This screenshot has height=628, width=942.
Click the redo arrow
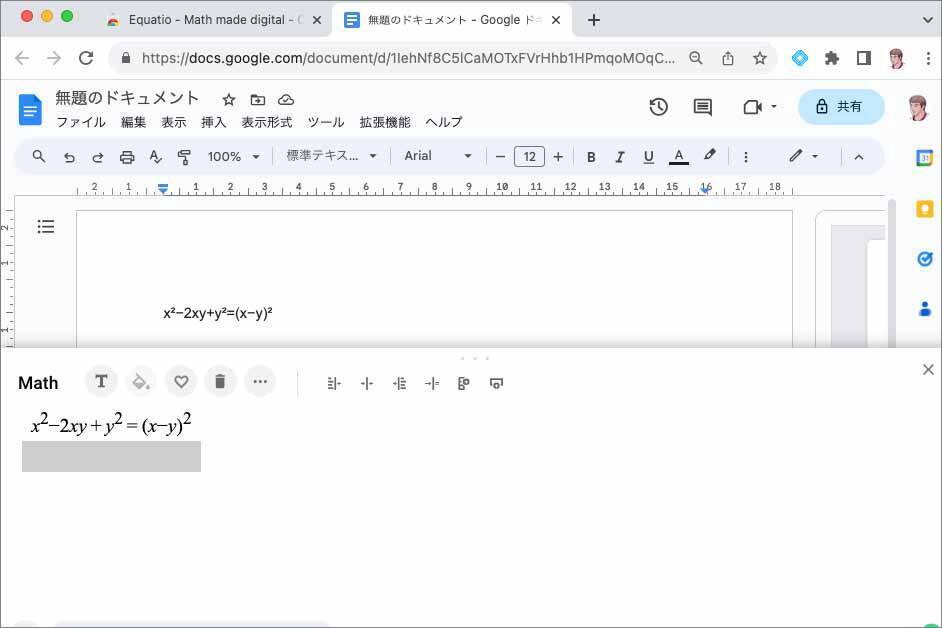click(x=97, y=157)
